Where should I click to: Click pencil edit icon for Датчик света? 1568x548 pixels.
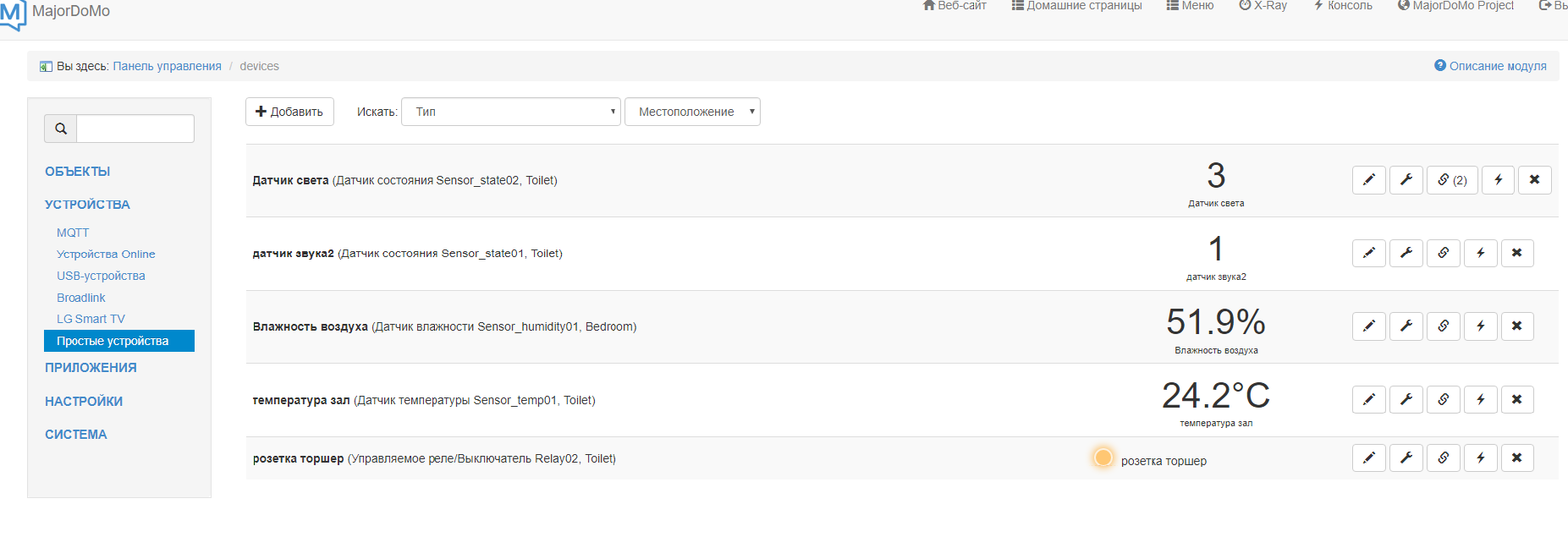coord(1368,180)
